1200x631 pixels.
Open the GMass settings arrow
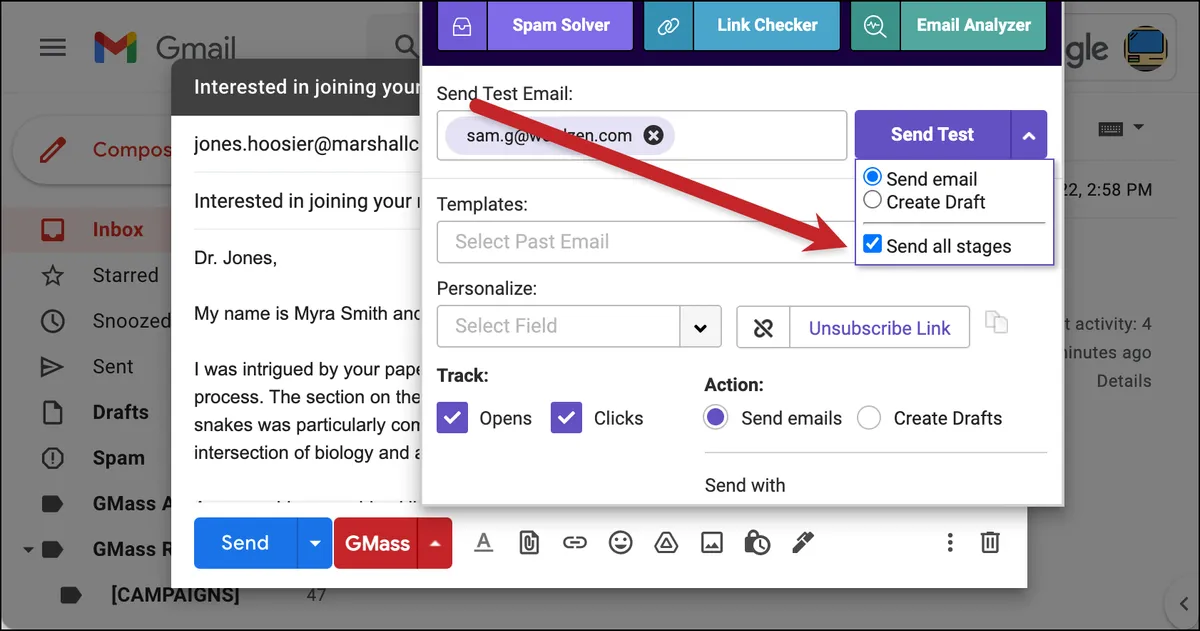tap(435, 543)
